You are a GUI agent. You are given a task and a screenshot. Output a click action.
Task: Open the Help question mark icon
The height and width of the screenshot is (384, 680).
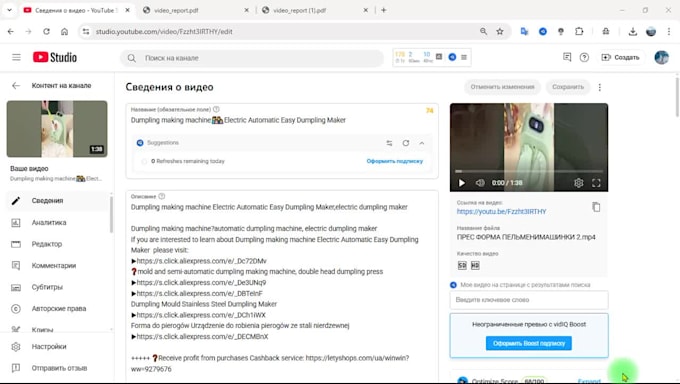[x=584, y=57]
